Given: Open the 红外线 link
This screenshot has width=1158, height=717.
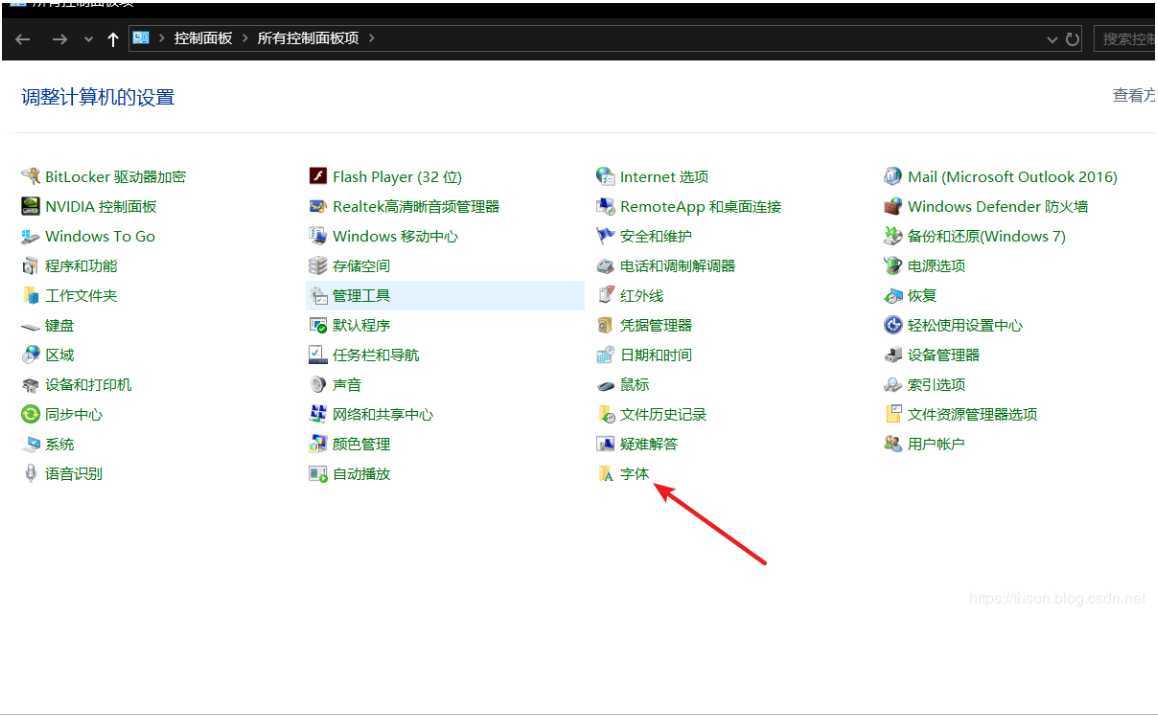Looking at the screenshot, I should click(x=641, y=295).
